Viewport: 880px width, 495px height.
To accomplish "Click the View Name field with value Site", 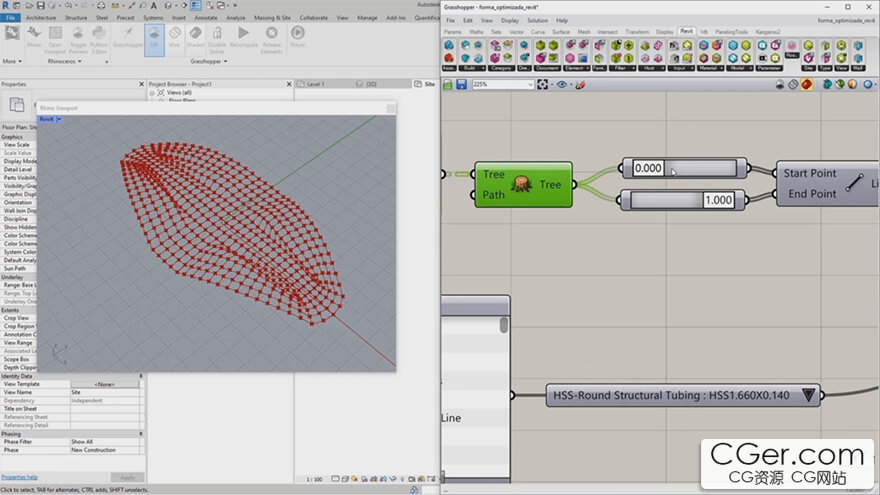I will tap(105, 392).
